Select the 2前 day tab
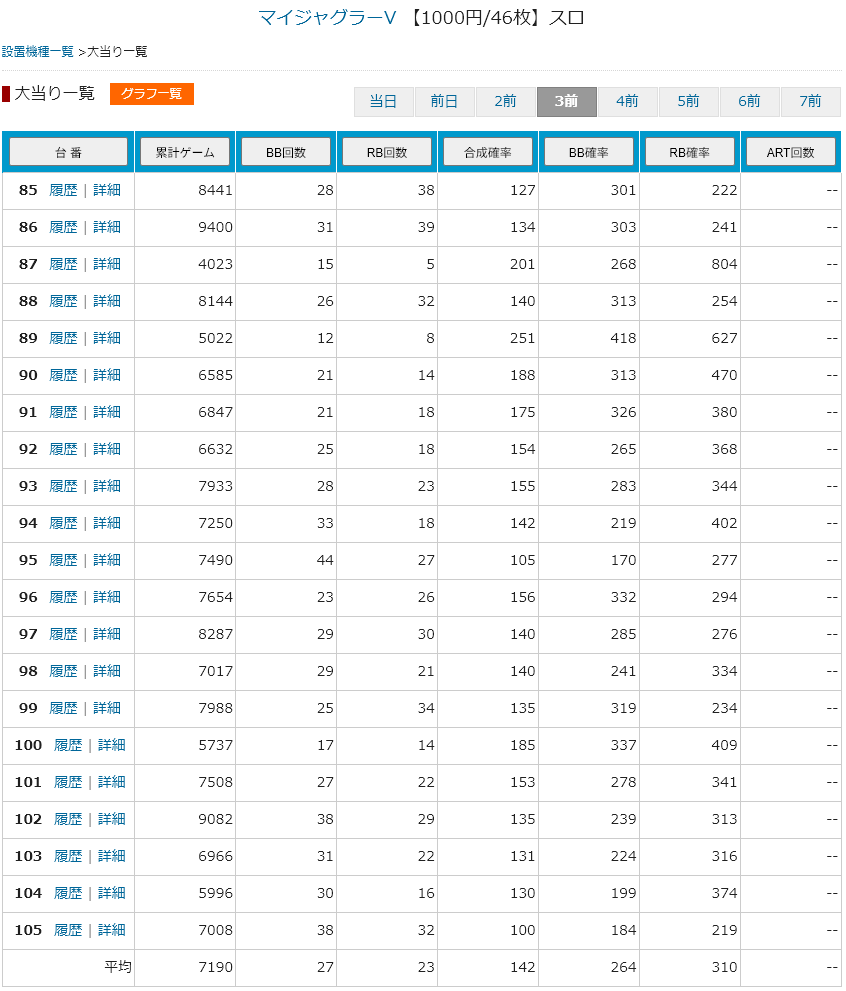This screenshot has height=991, width=846. click(x=505, y=101)
